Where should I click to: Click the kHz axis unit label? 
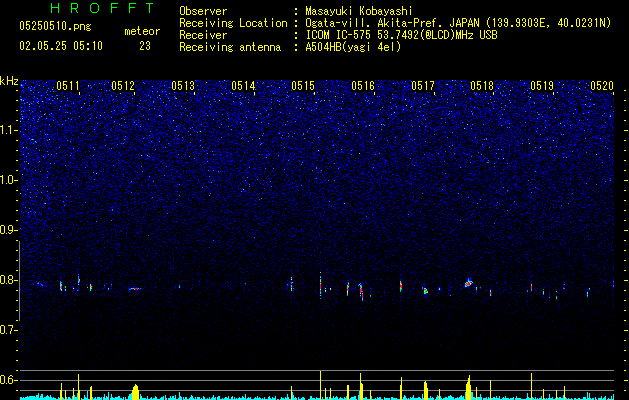[9, 81]
